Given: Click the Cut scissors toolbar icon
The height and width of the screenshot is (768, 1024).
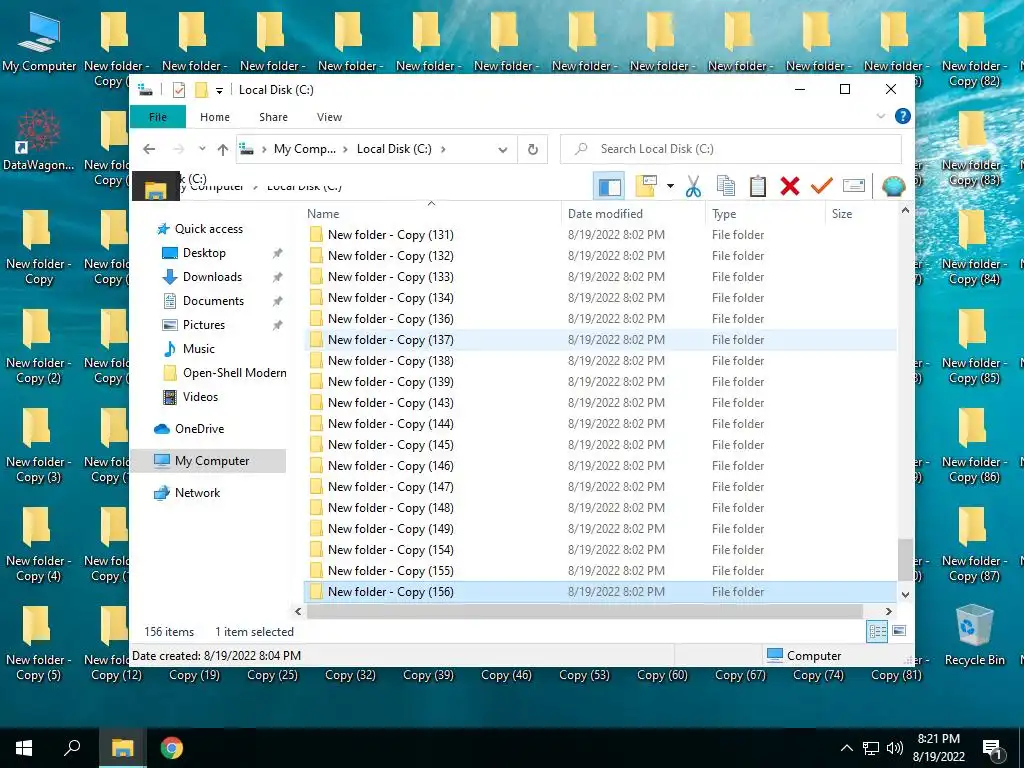Looking at the screenshot, I should coord(693,187).
